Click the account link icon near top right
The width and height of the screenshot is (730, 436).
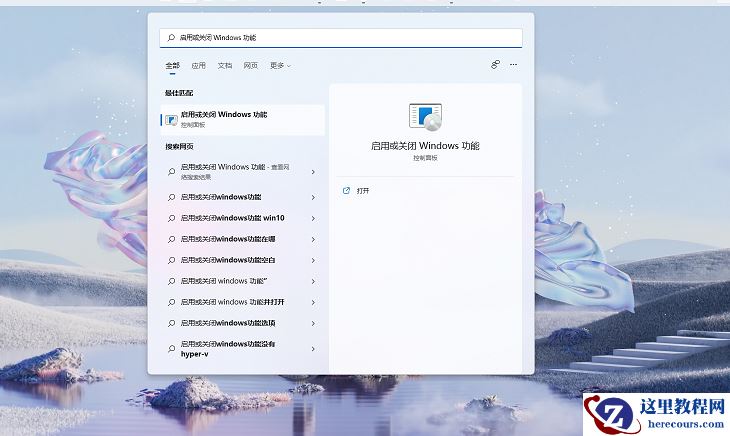click(x=495, y=65)
